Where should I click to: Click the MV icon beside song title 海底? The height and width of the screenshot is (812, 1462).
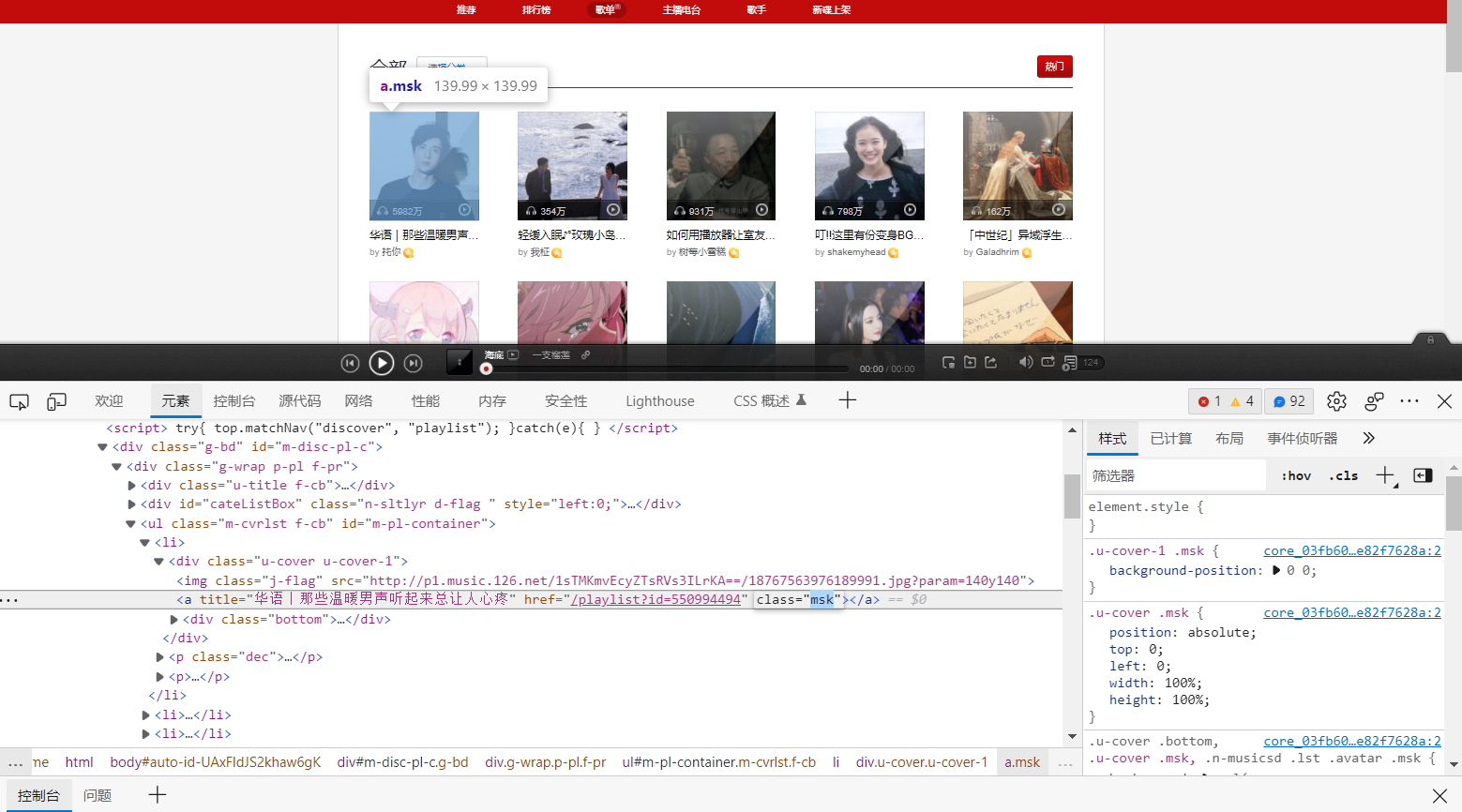pyautogui.click(x=513, y=354)
